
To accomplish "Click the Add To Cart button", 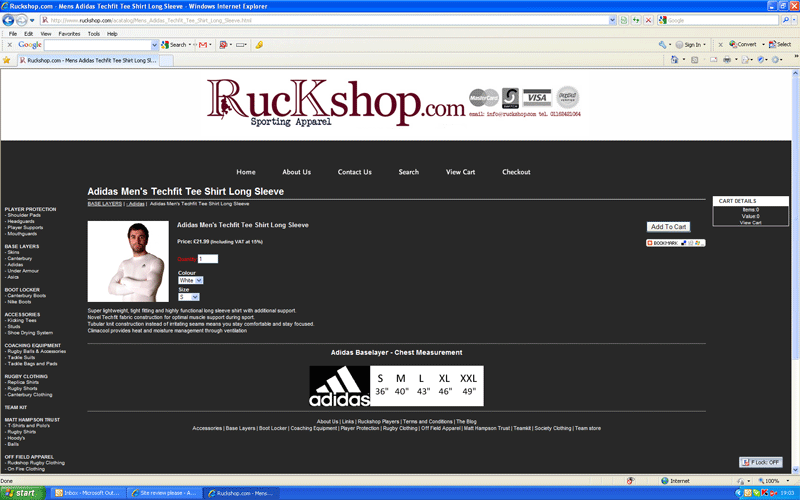I will coord(667,227).
